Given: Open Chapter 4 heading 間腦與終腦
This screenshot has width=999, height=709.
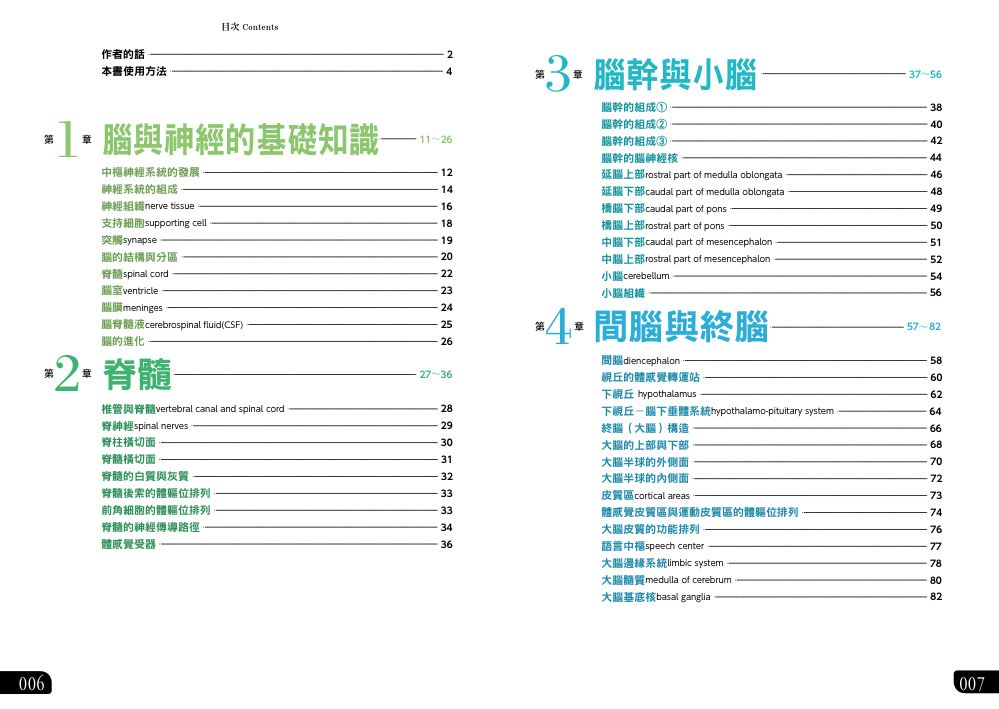Looking at the screenshot, I should click(680, 327).
